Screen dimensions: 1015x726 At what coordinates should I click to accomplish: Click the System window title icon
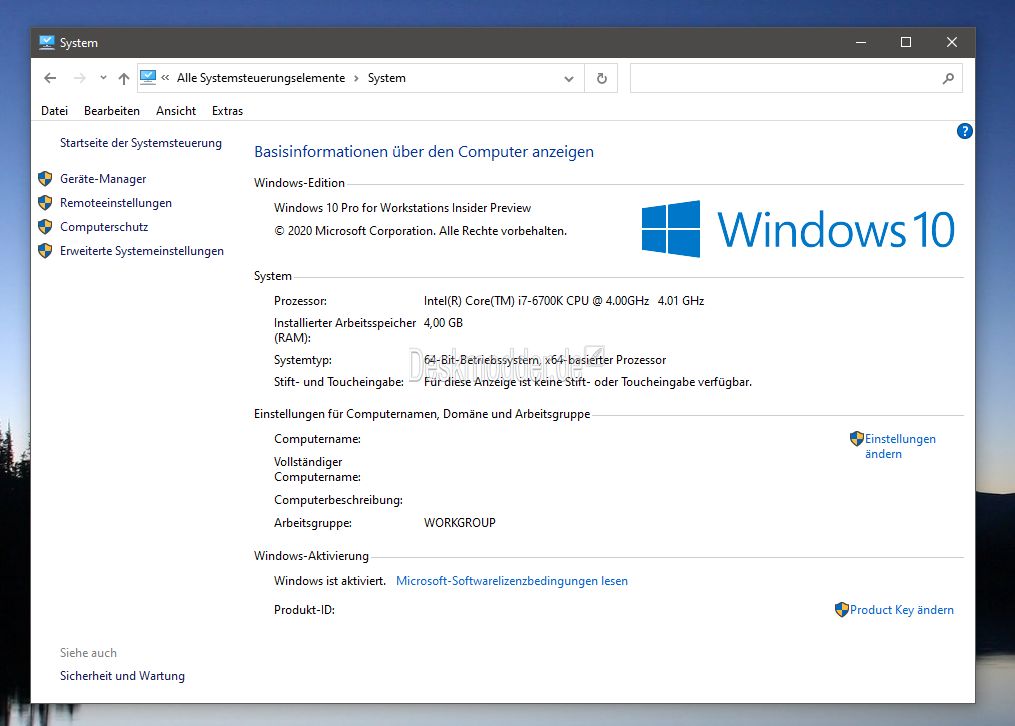pos(47,43)
